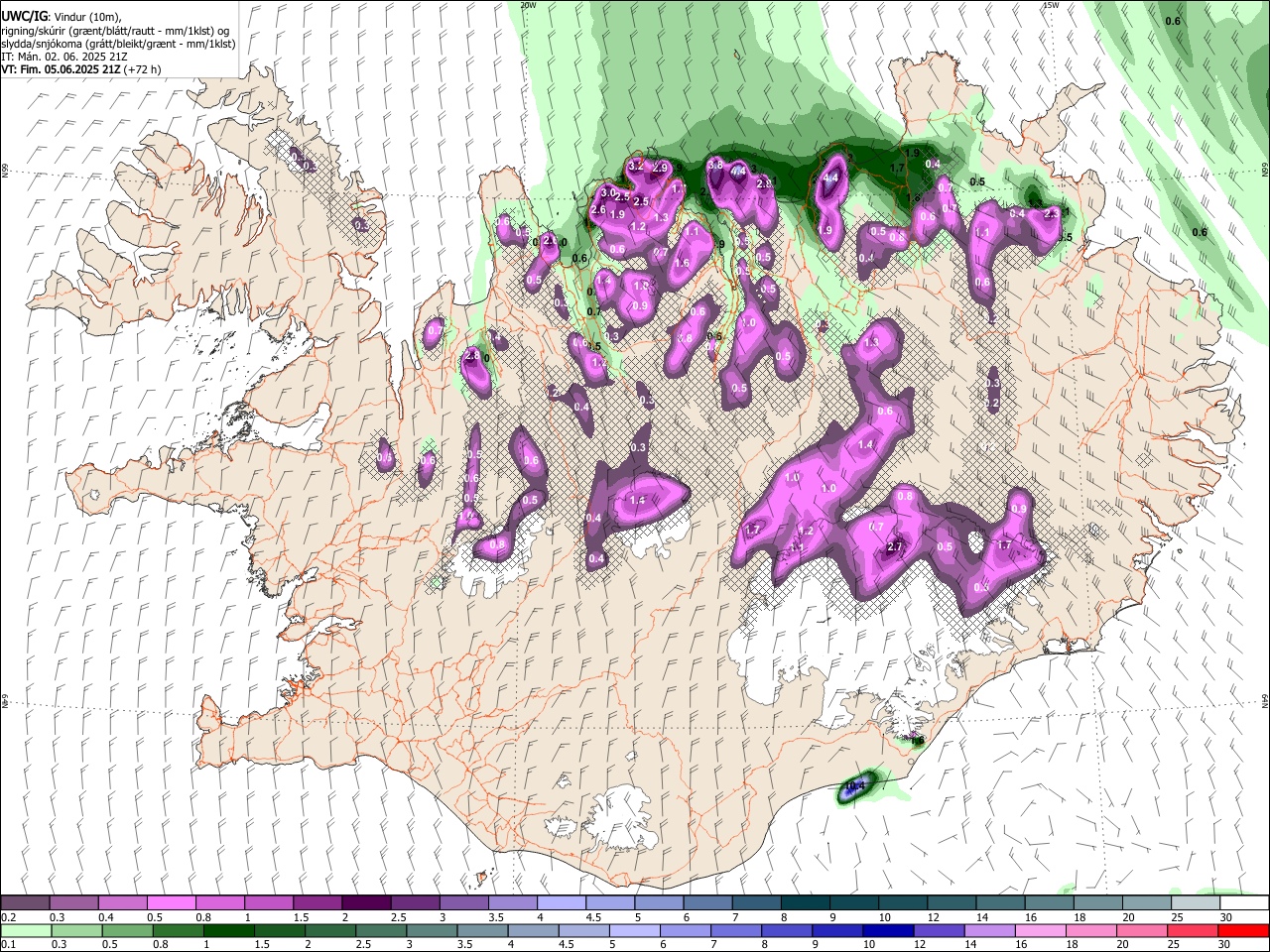Click the '64N' latitude label on right edge
The height and width of the screenshot is (952, 1270).
pyautogui.click(x=1265, y=700)
